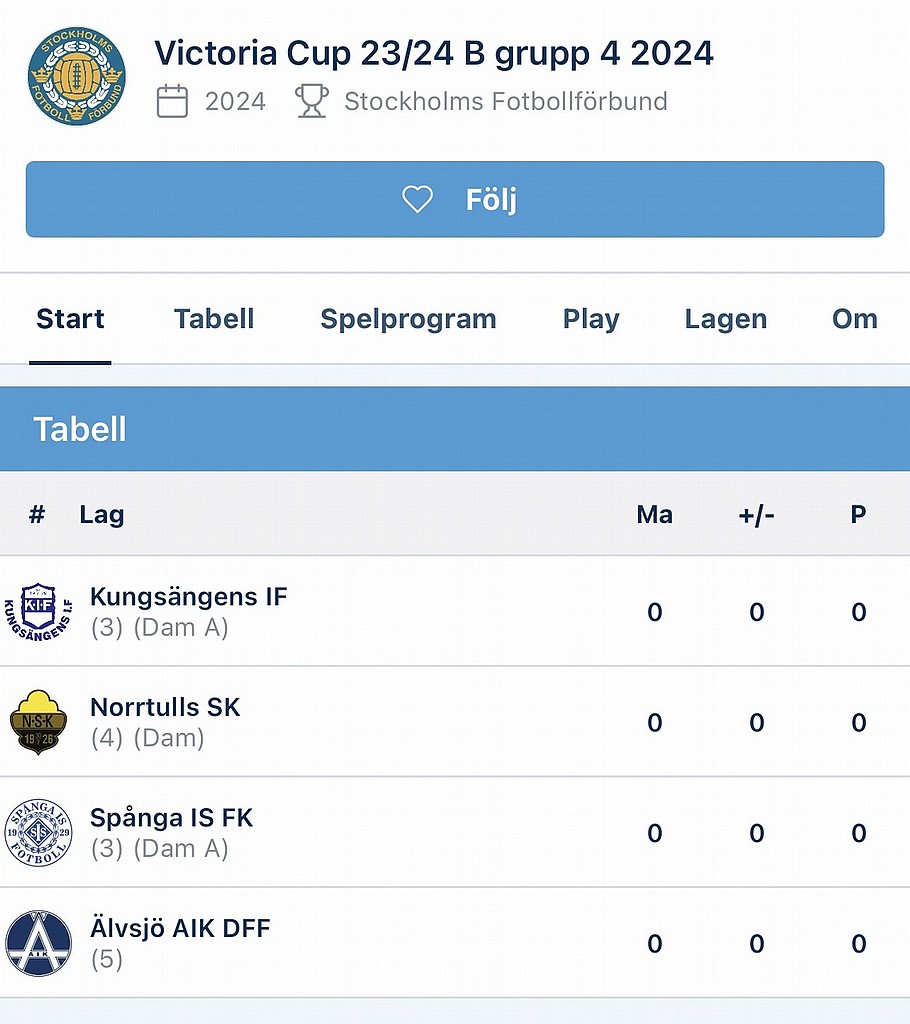Click the Stockholms Fotbollförbund logo
The image size is (910, 1024).
pos(77,77)
